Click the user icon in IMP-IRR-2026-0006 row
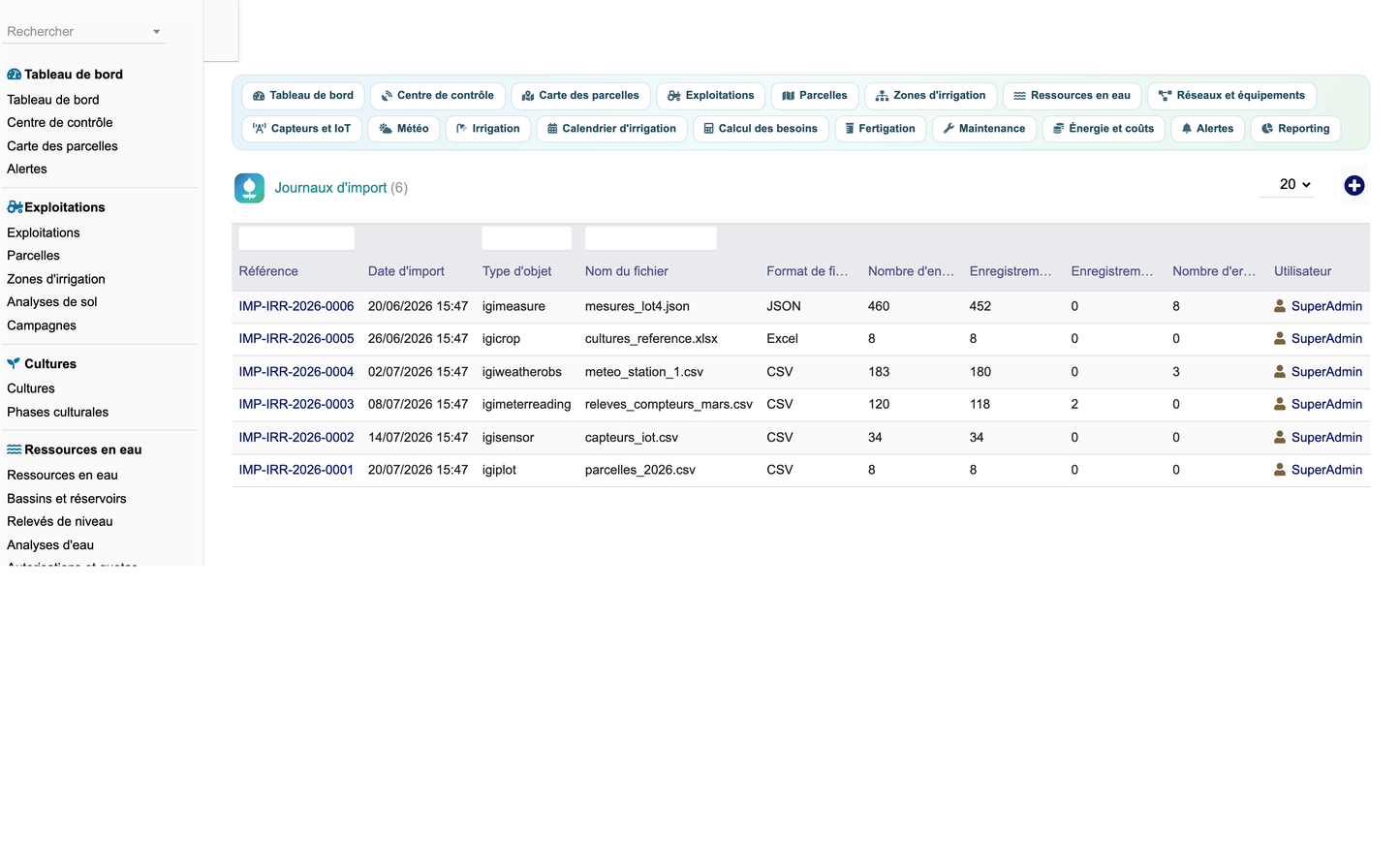1400x866 pixels. click(1280, 306)
